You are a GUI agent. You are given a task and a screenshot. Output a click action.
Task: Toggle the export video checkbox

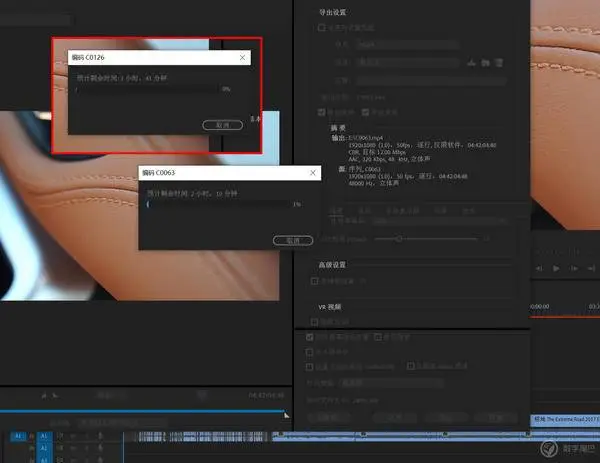[321, 112]
